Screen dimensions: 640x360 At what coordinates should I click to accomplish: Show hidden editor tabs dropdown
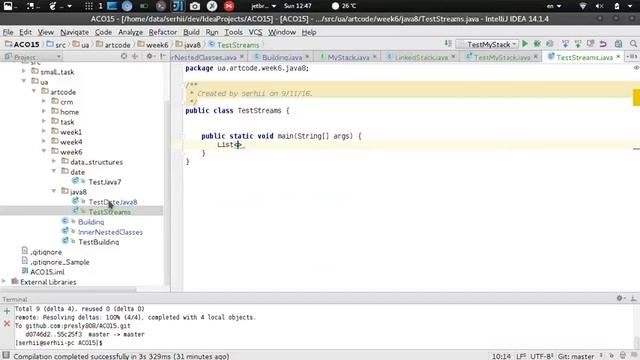click(632, 57)
